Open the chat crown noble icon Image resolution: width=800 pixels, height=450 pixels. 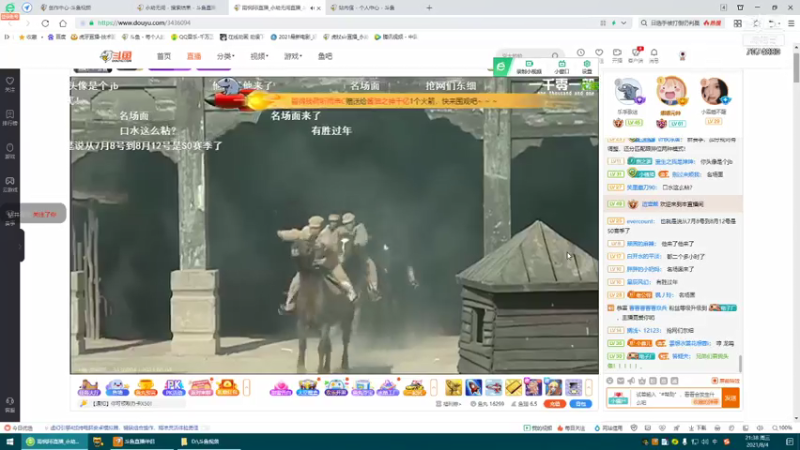642,381
